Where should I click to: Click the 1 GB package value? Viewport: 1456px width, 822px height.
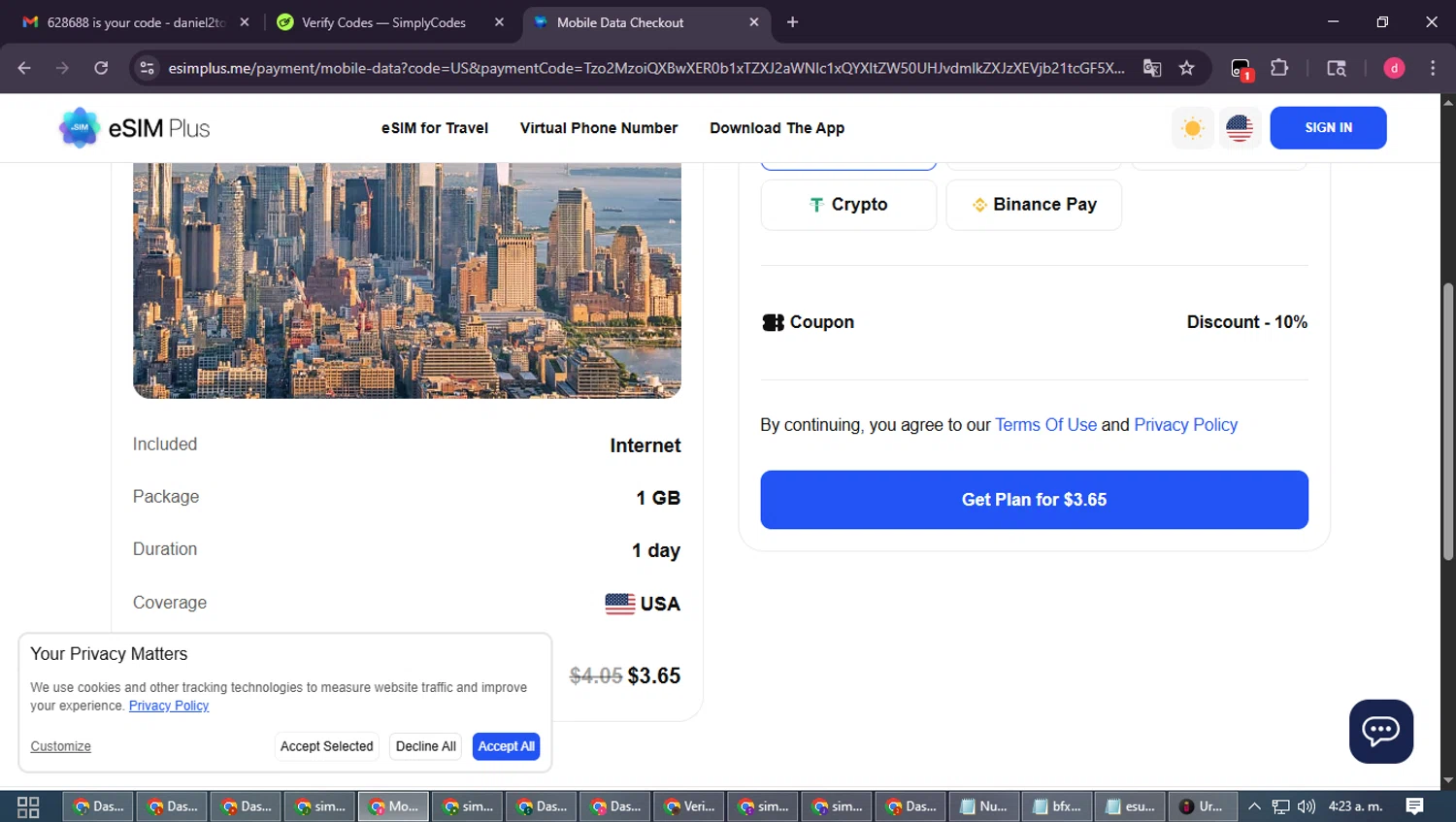pyautogui.click(x=658, y=498)
